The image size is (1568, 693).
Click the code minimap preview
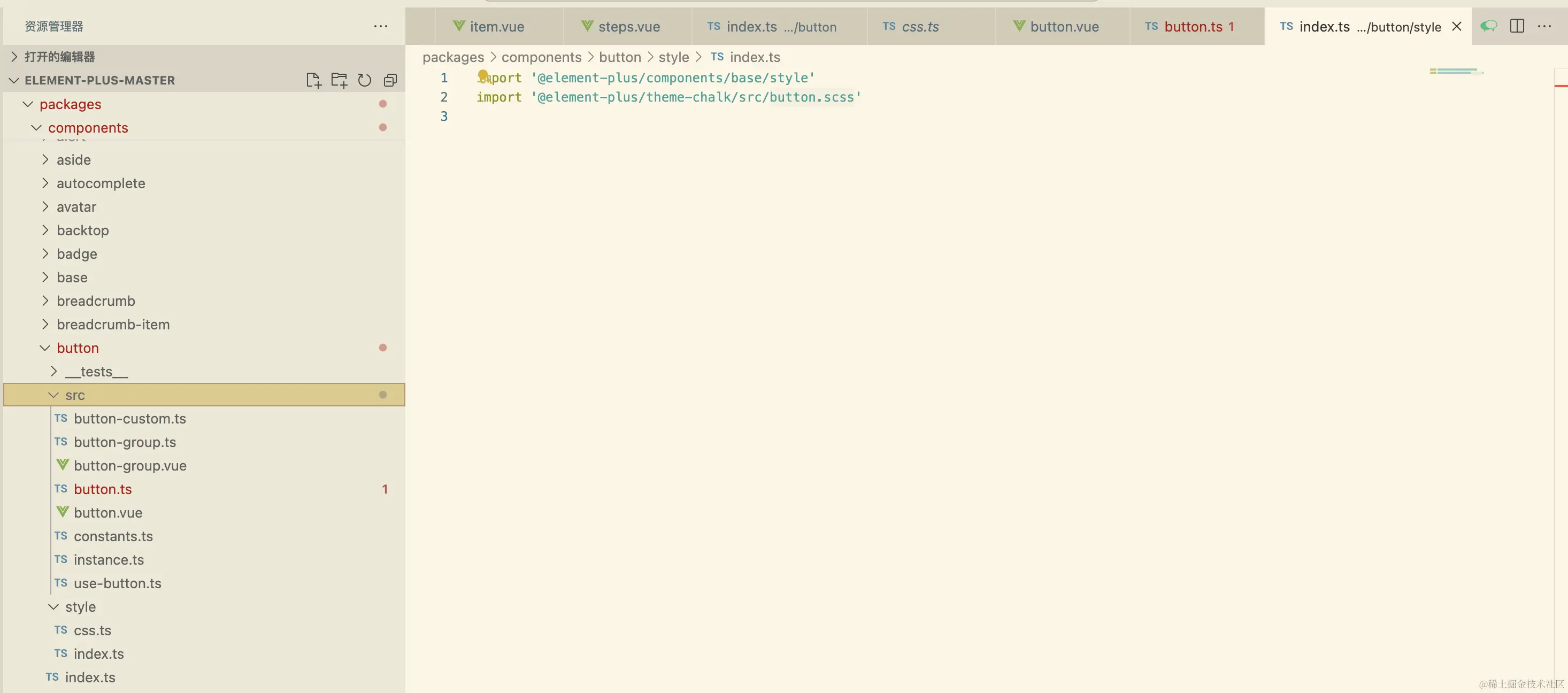pos(1455,72)
